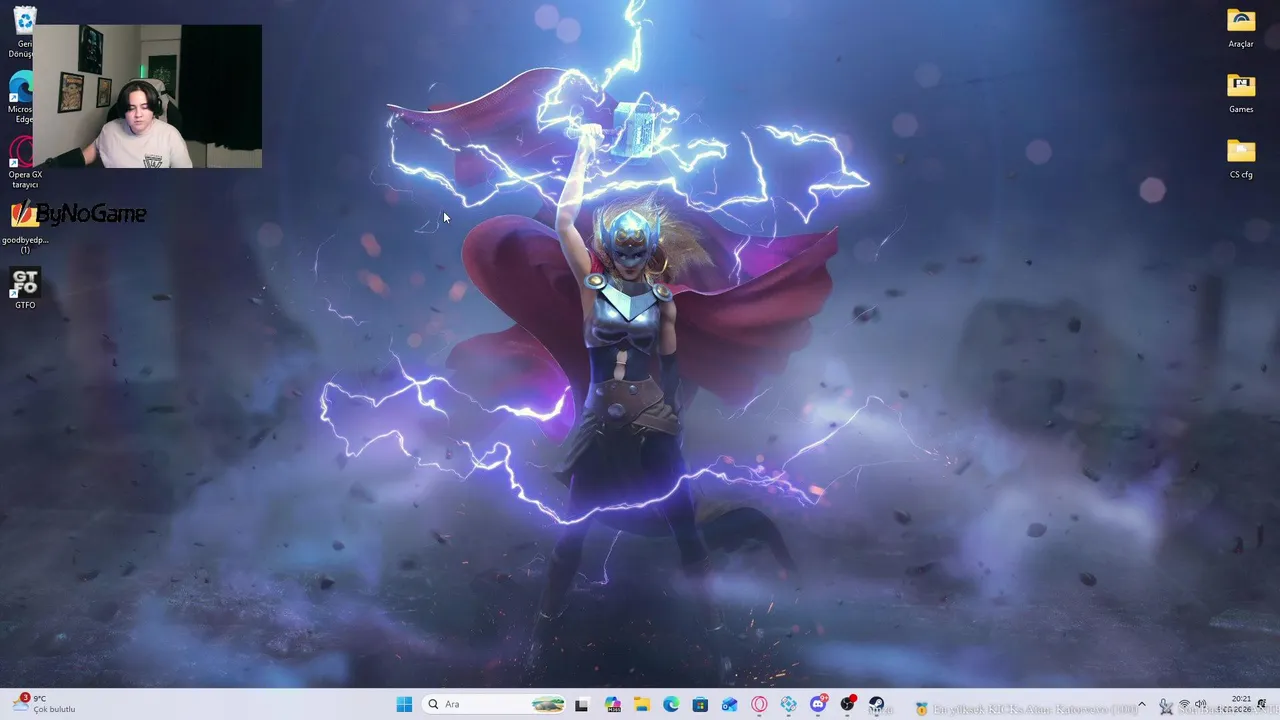Launch Microsoft 365 Copilot from taskbar

tap(613, 704)
